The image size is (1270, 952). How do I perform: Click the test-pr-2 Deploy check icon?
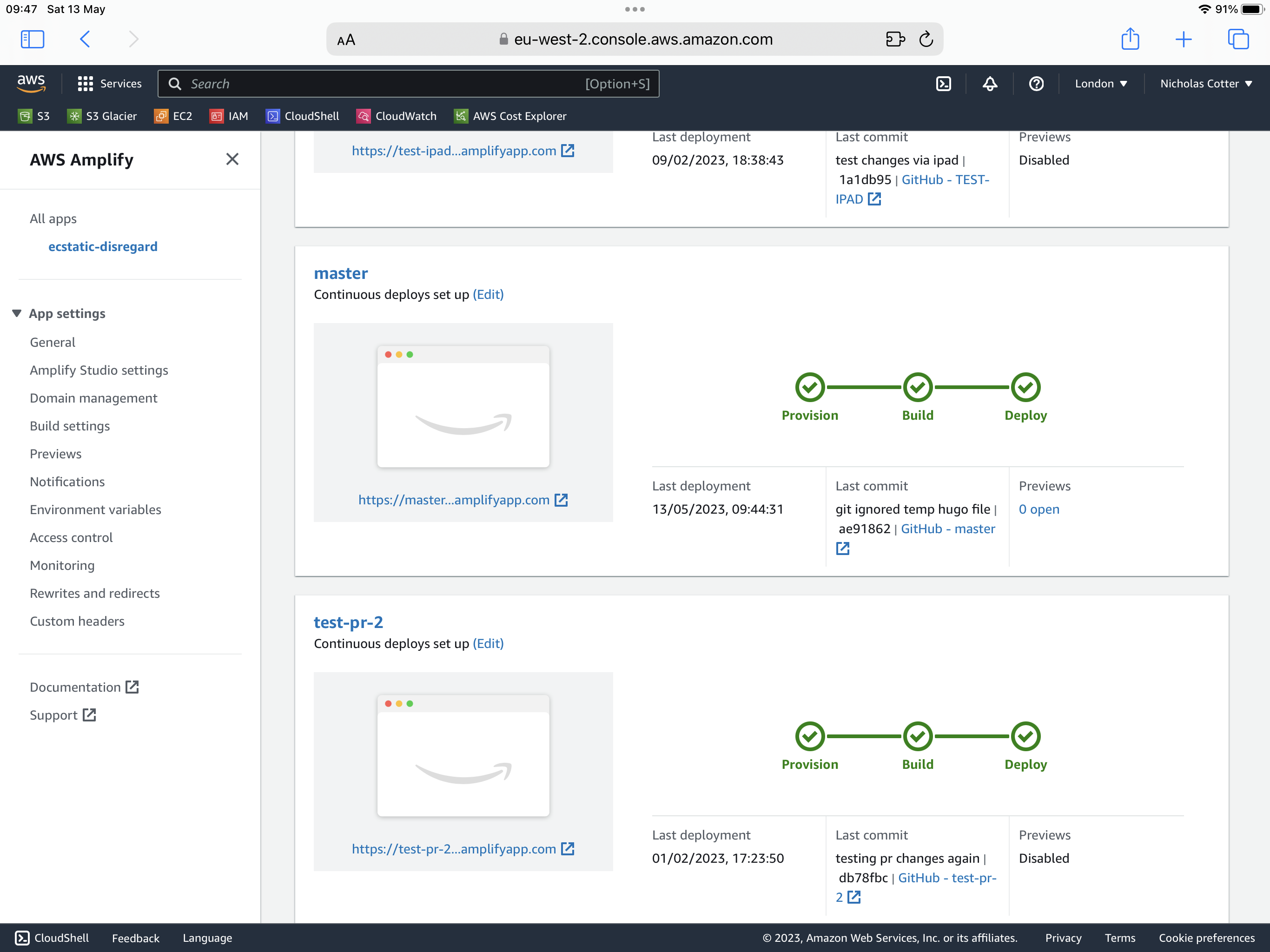pyautogui.click(x=1025, y=736)
